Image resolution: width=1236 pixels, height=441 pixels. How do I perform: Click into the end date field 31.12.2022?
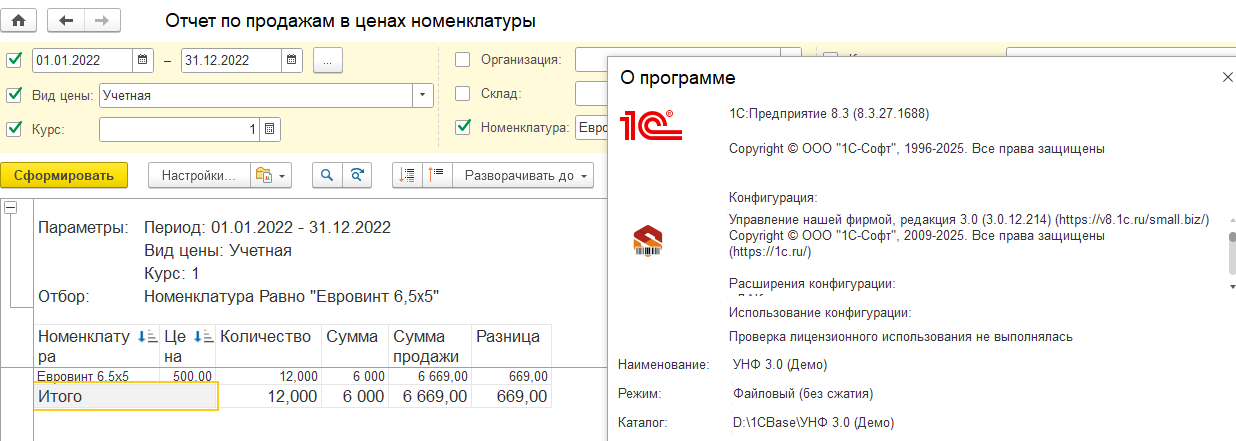point(232,60)
